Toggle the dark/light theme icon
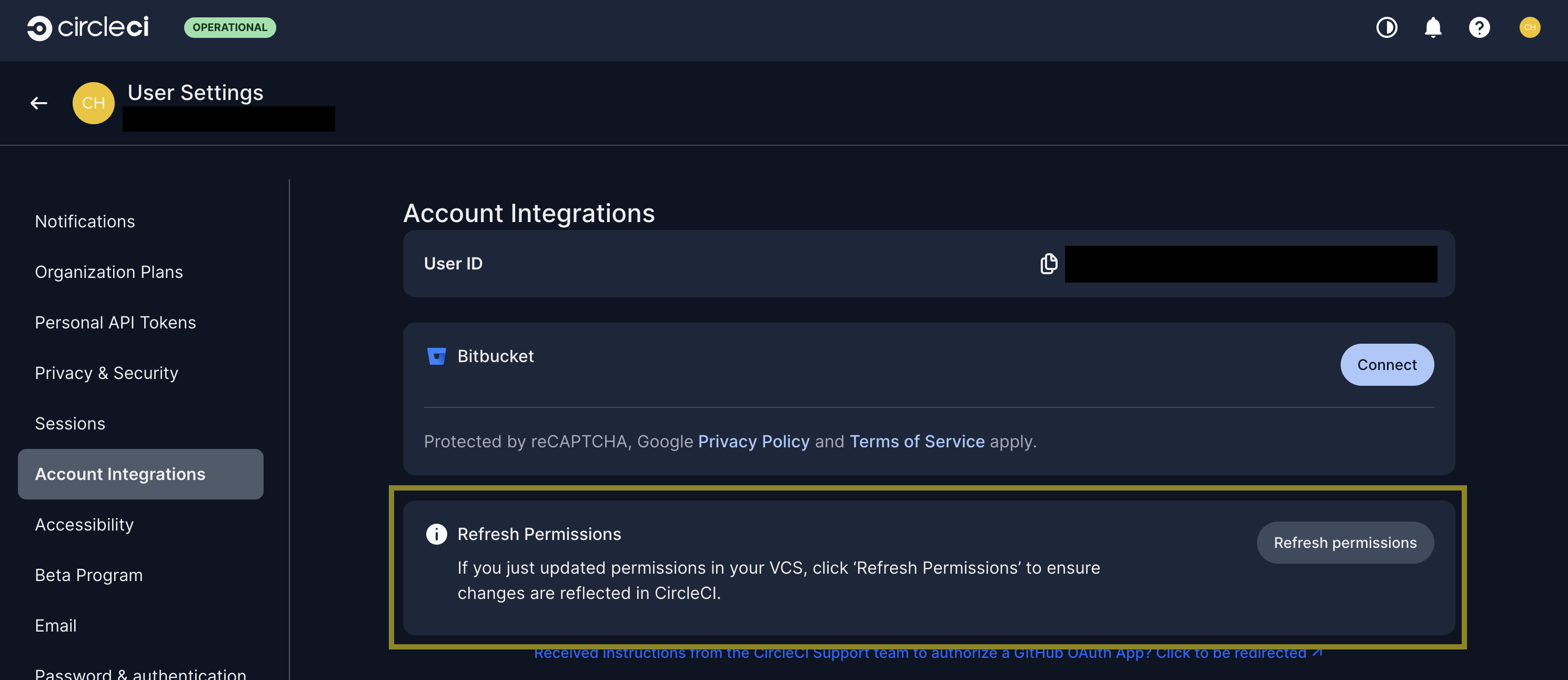Screen dimensions: 1568x680 (x=1386, y=27)
